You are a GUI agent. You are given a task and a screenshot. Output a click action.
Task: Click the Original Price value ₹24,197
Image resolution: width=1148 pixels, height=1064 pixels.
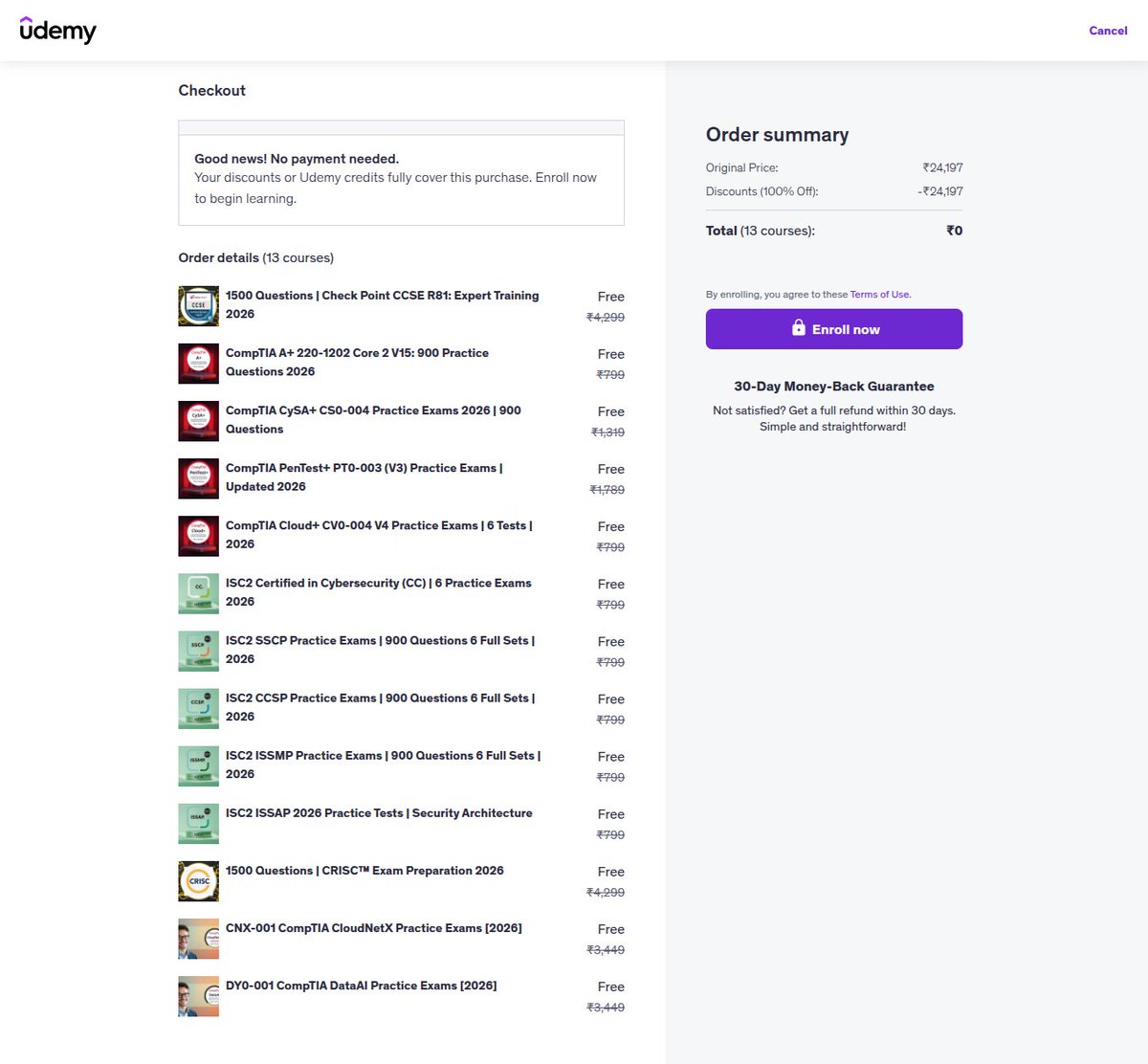[x=942, y=167]
